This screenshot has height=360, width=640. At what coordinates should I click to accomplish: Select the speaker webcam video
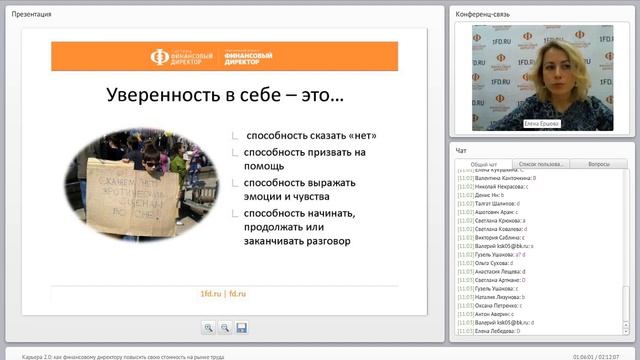(542, 78)
